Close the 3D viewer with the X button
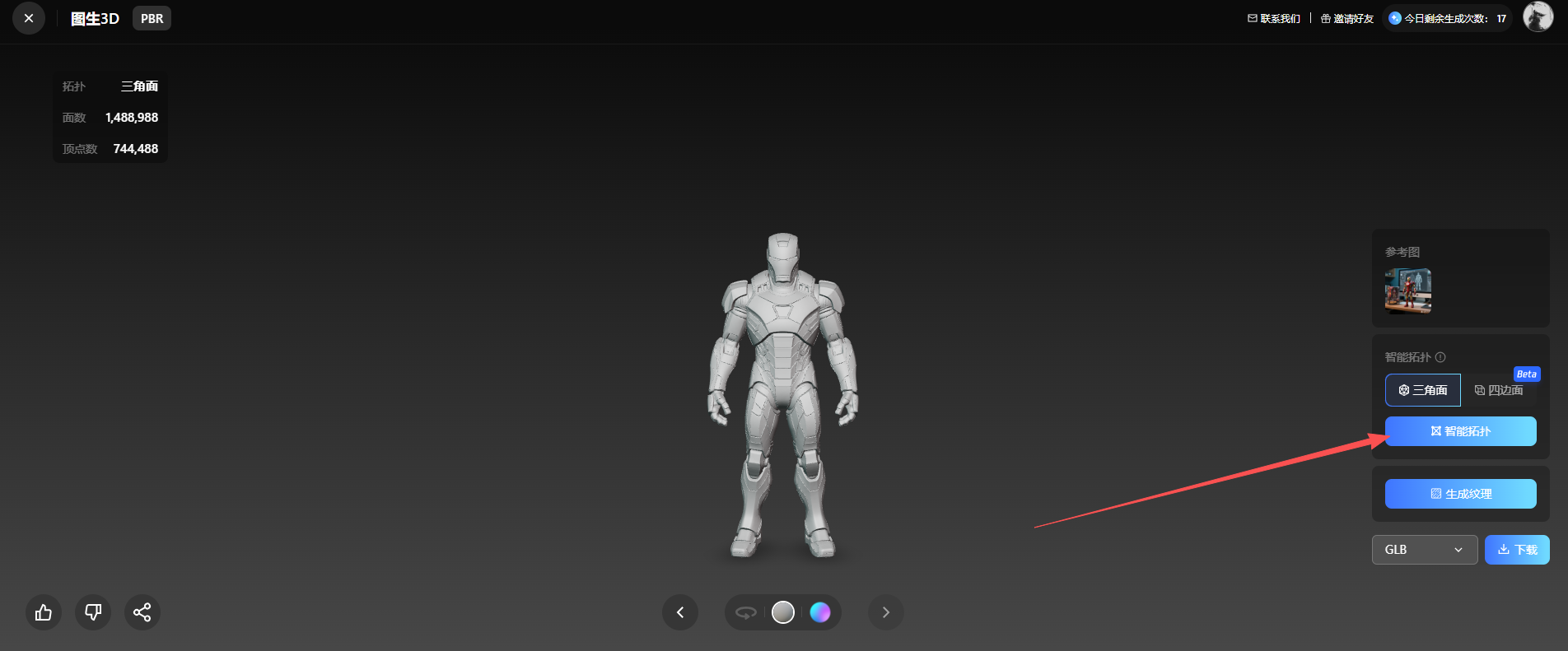Image resolution: width=1568 pixels, height=651 pixels. pos(29,18)
